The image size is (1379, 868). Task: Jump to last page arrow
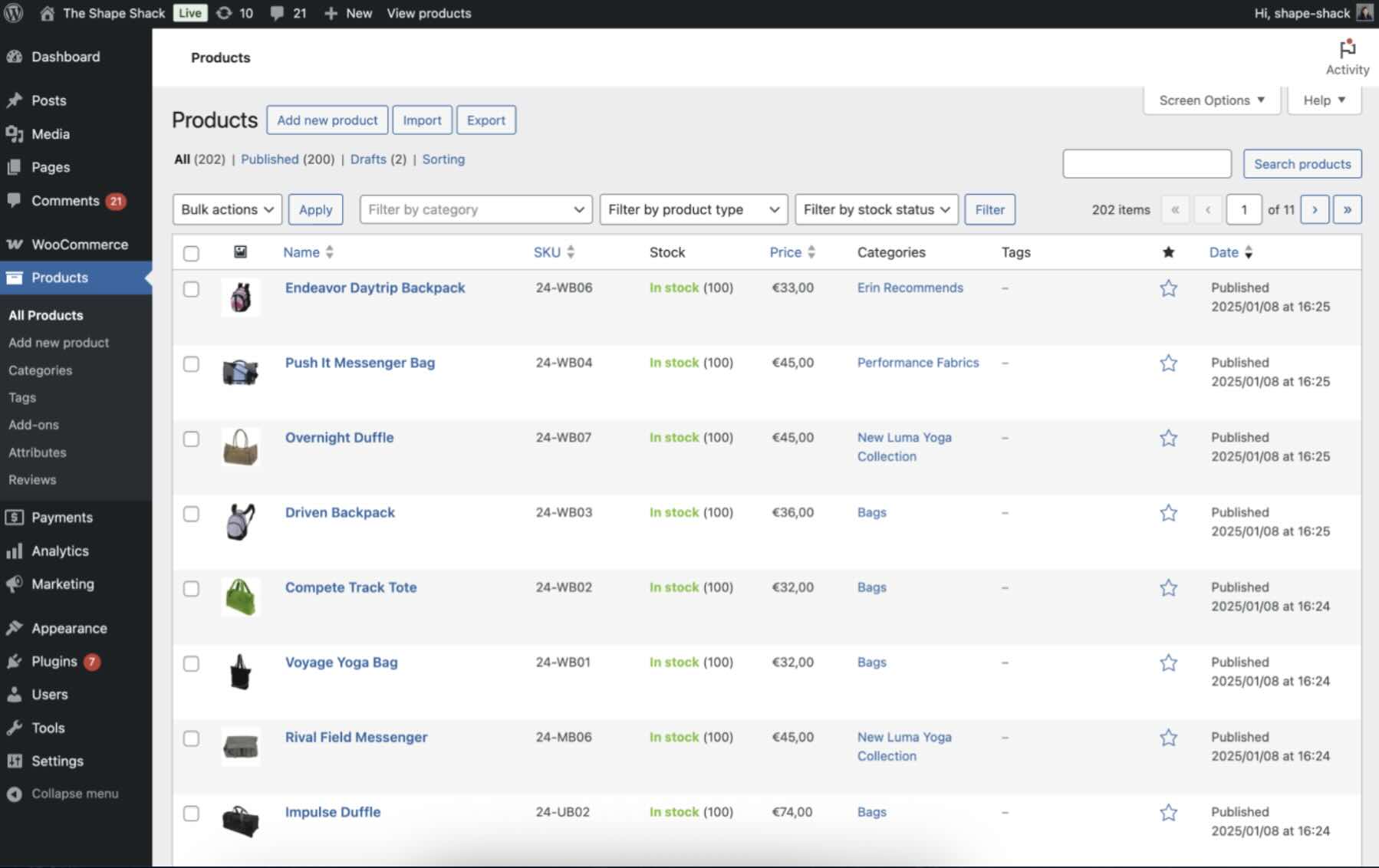[1348, 209]
